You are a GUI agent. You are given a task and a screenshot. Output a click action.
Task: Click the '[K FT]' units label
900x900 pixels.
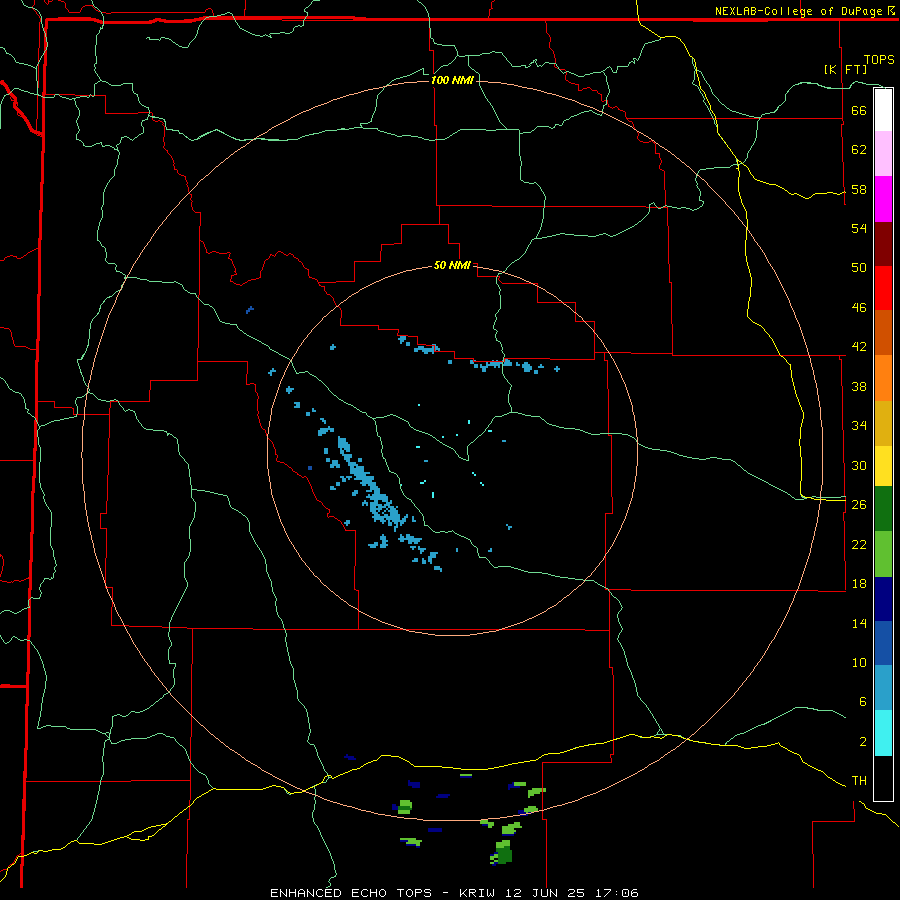point(845,69)
